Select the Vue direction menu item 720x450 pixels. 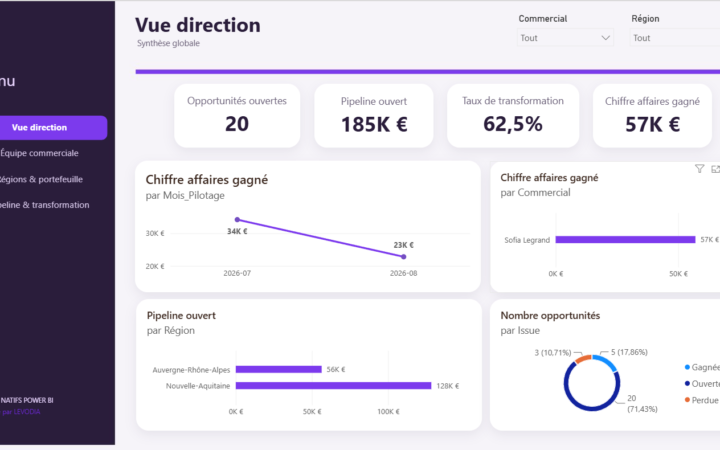coord(53,128)
